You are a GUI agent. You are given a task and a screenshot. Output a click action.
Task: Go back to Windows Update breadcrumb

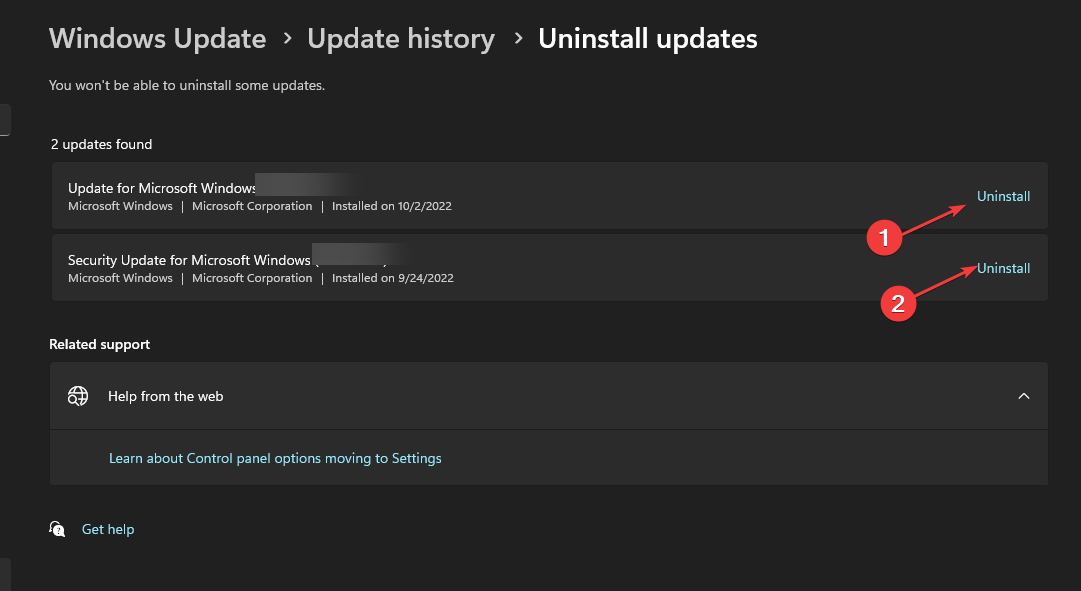click(158, 39)
